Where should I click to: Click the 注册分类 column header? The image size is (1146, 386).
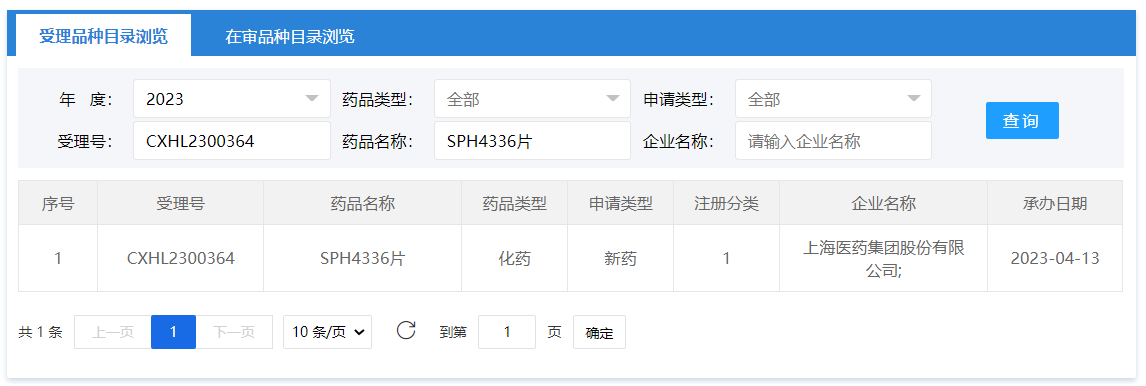[x=726, y=203]
